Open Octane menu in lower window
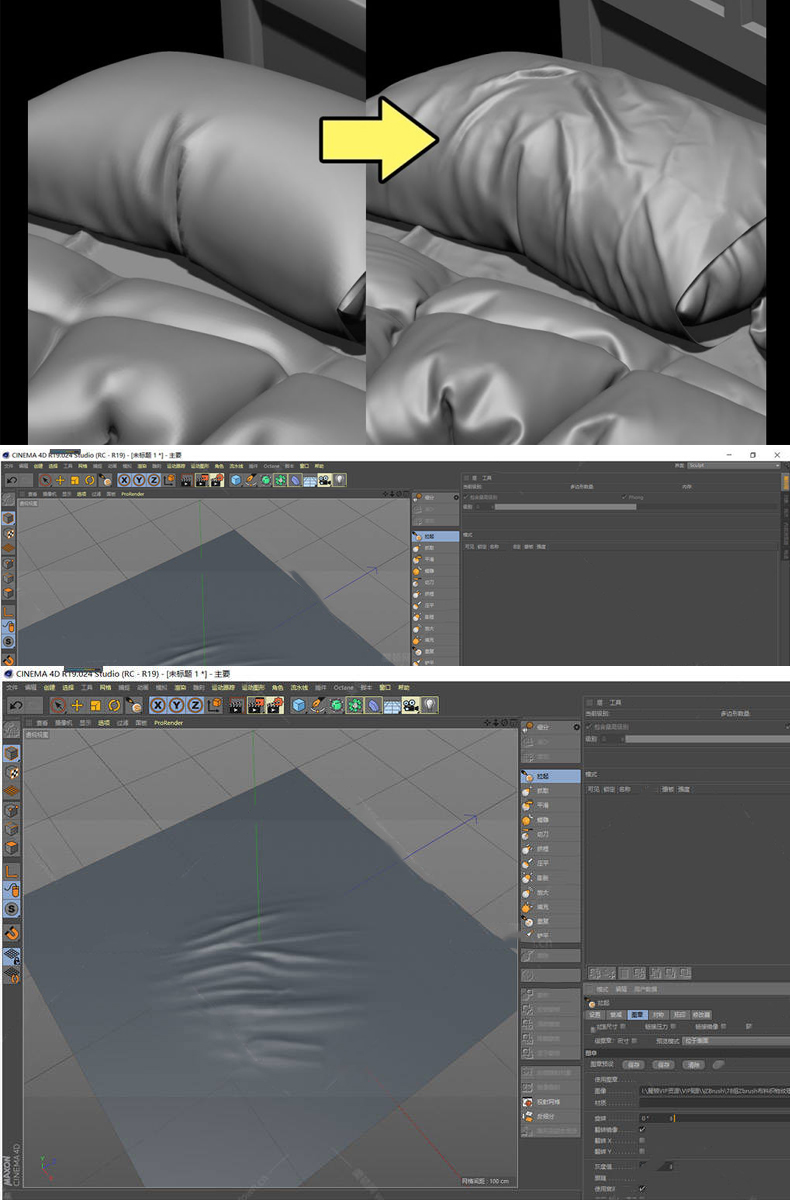Viewport: 790px width, 1200px height. [344, 688]
